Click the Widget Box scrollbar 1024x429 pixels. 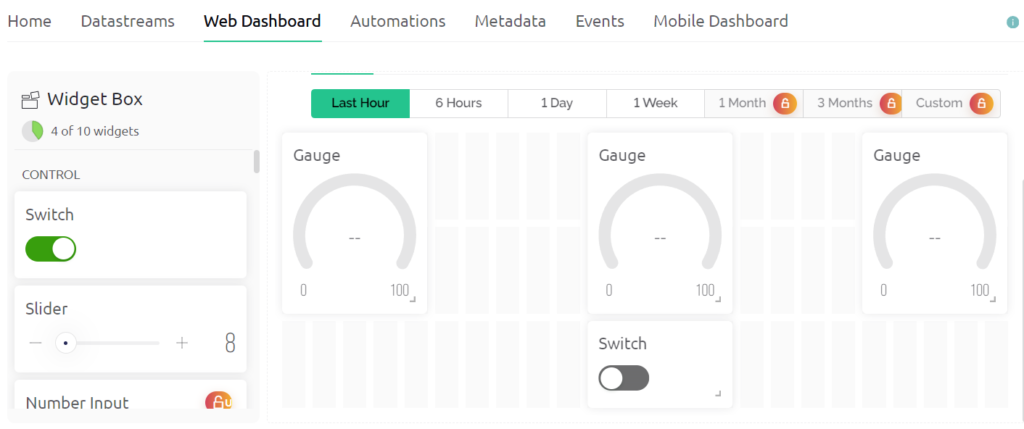[x=256, y=161]
